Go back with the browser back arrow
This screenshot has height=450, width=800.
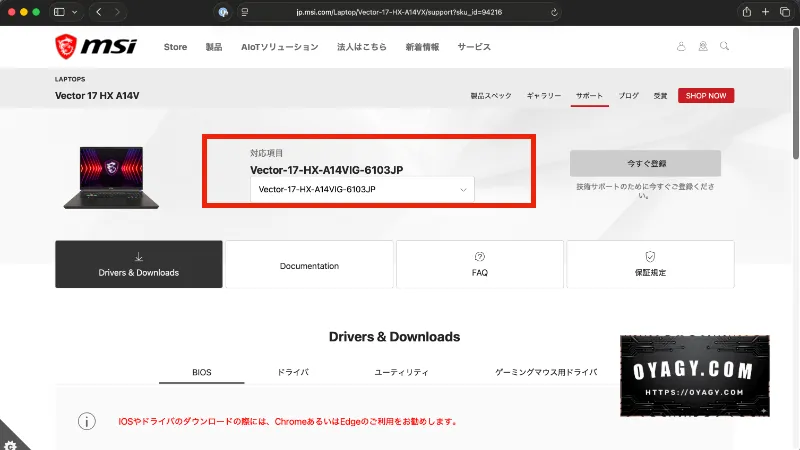(x=99, y=12)
